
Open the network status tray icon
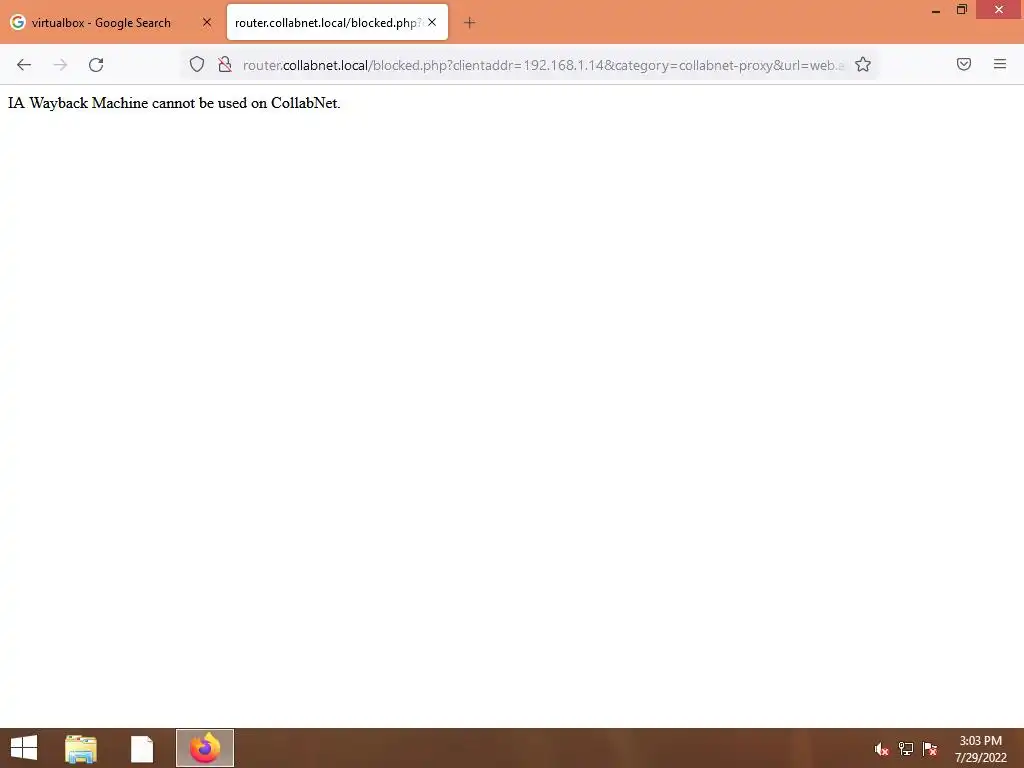[x=906, y=748]
